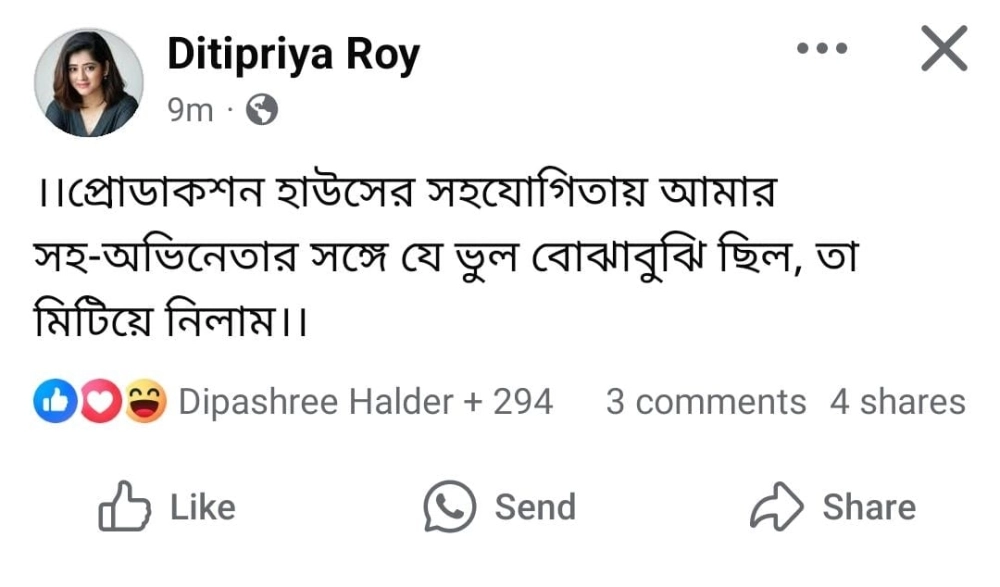Open the three-dot post options menu
Screen dimensions: 1000x587
tap(822, 48)
